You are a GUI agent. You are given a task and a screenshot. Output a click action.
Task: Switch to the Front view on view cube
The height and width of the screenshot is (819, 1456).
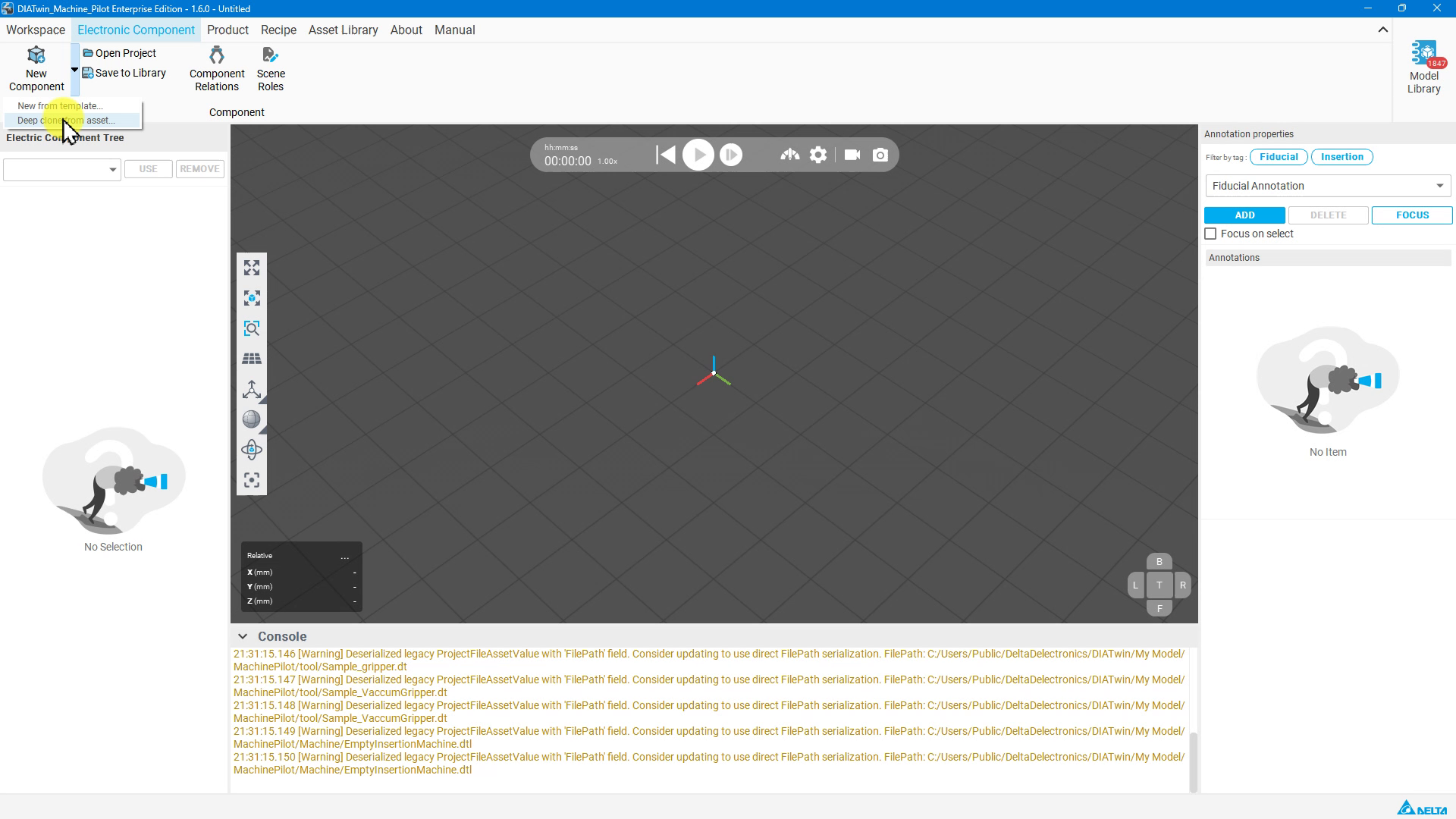point(1159,608)
